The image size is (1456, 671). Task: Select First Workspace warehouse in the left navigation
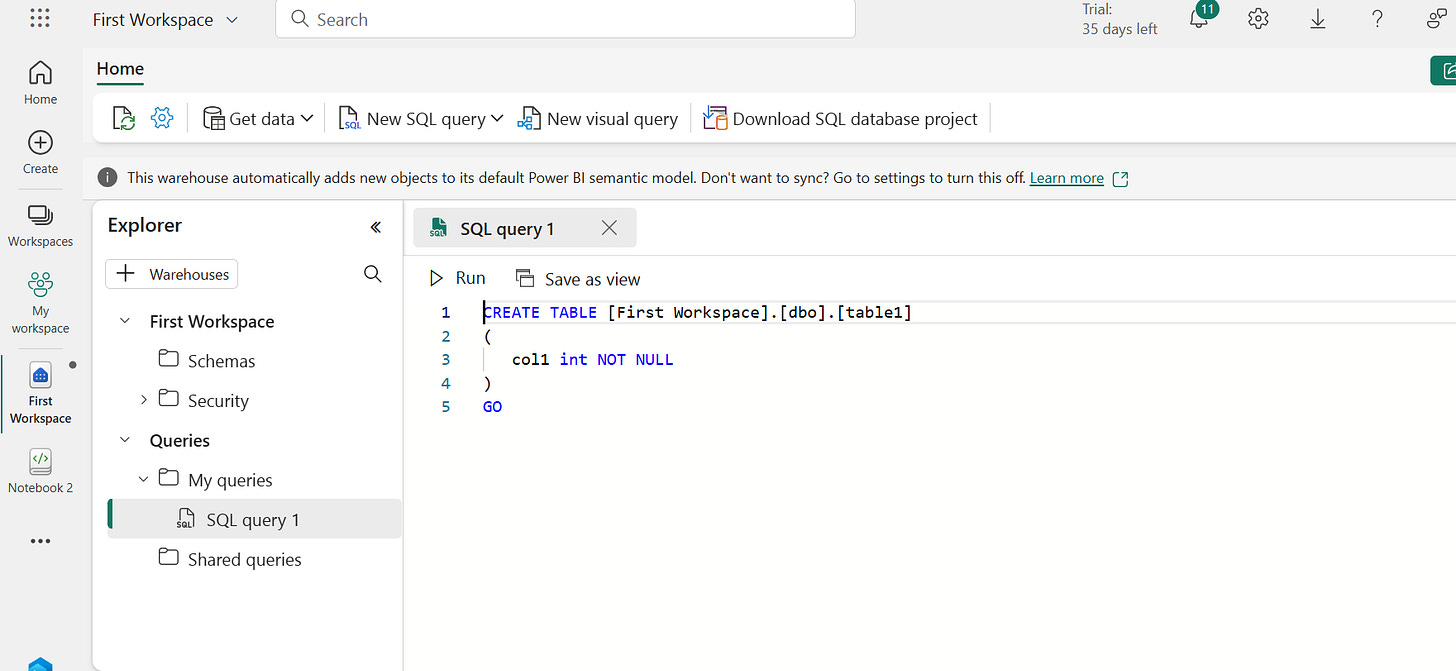pos(40,393)
